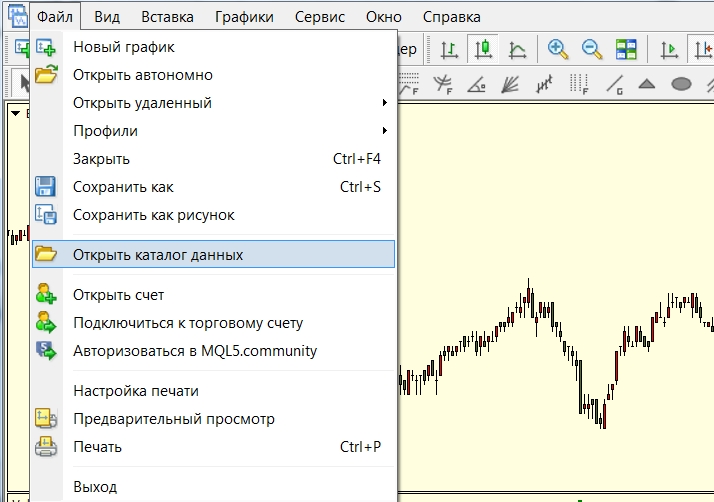The width and height of the screenshot is (714, 502).
Task: Select Открыть каталог данных
Action: tap(214, 254)
